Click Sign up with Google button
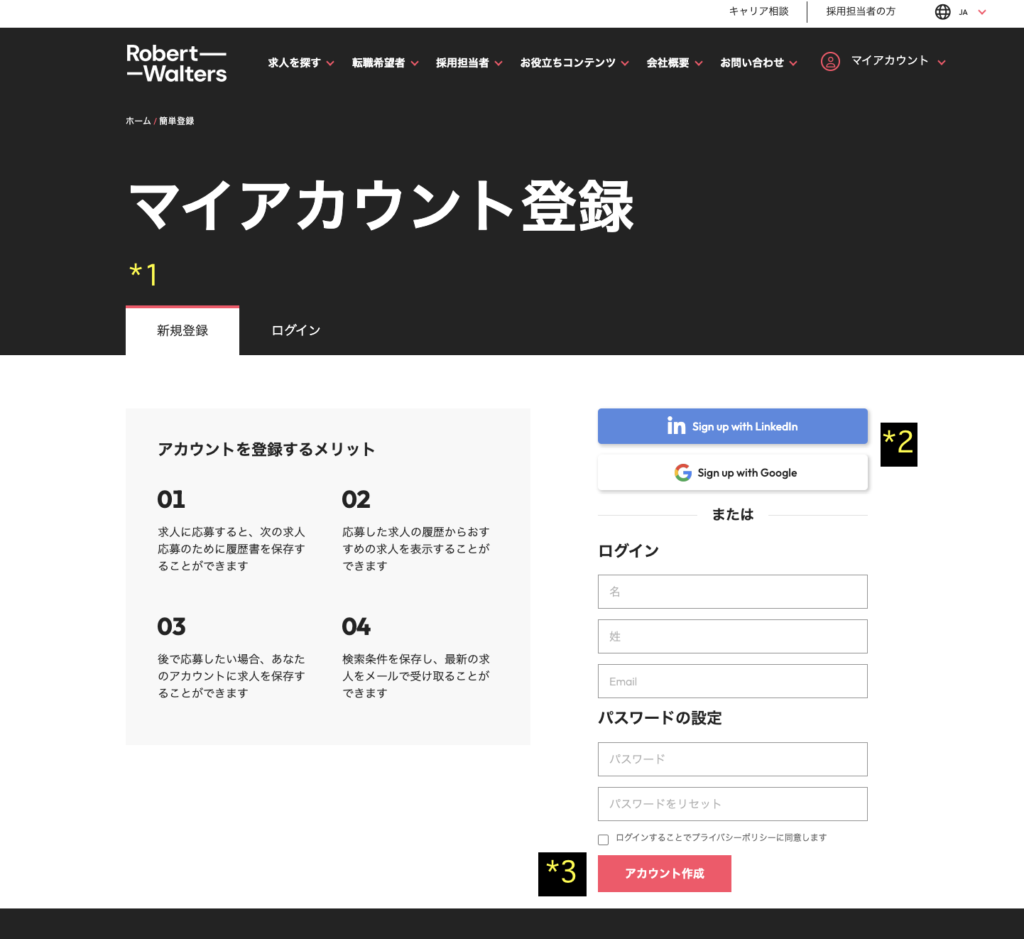 tap(733, 472)
